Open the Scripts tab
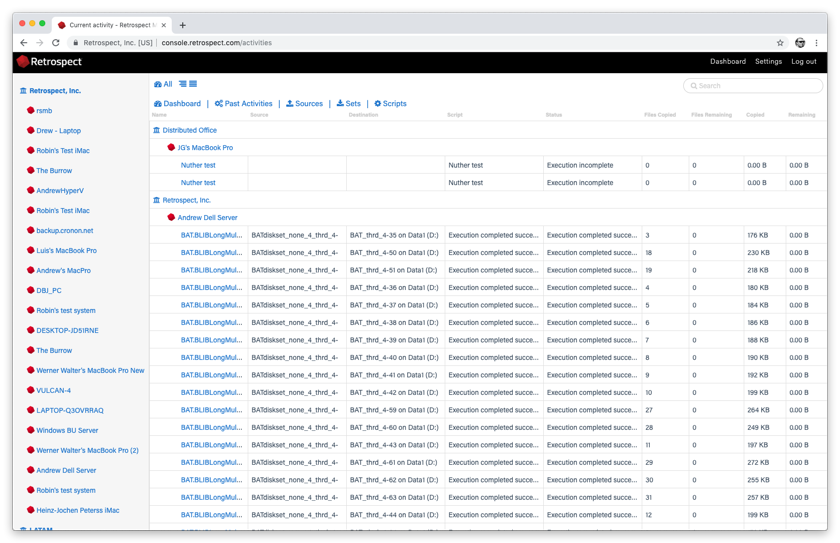 [391, 103]
